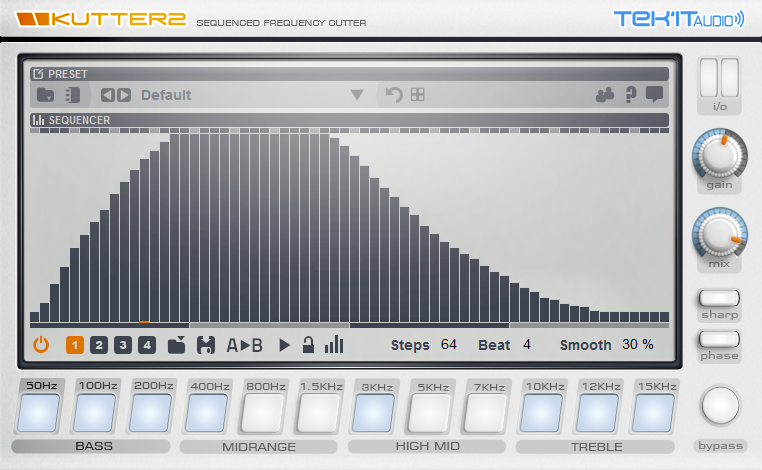Select sequencer pattern 4

click(147, 345)
